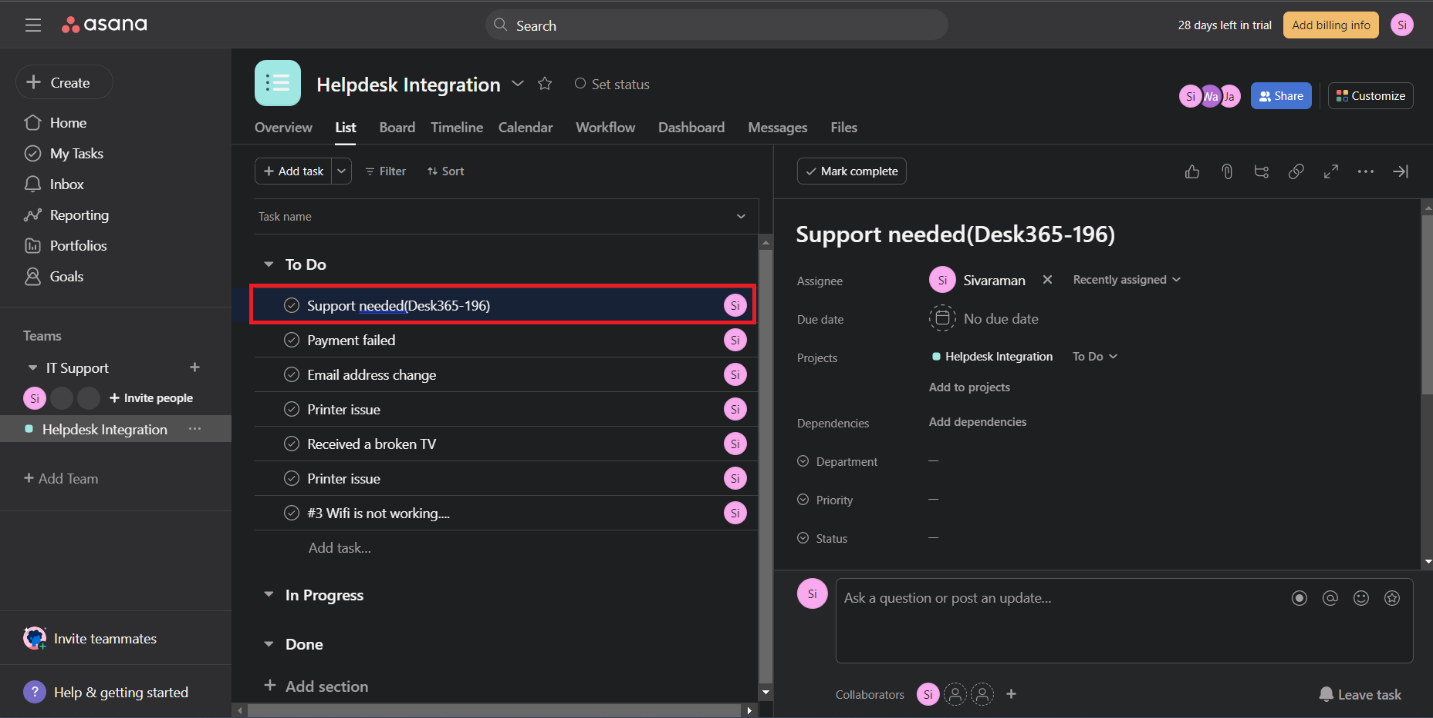
Task: Click the due date calendar icon
Action: (x=942, y=319)
